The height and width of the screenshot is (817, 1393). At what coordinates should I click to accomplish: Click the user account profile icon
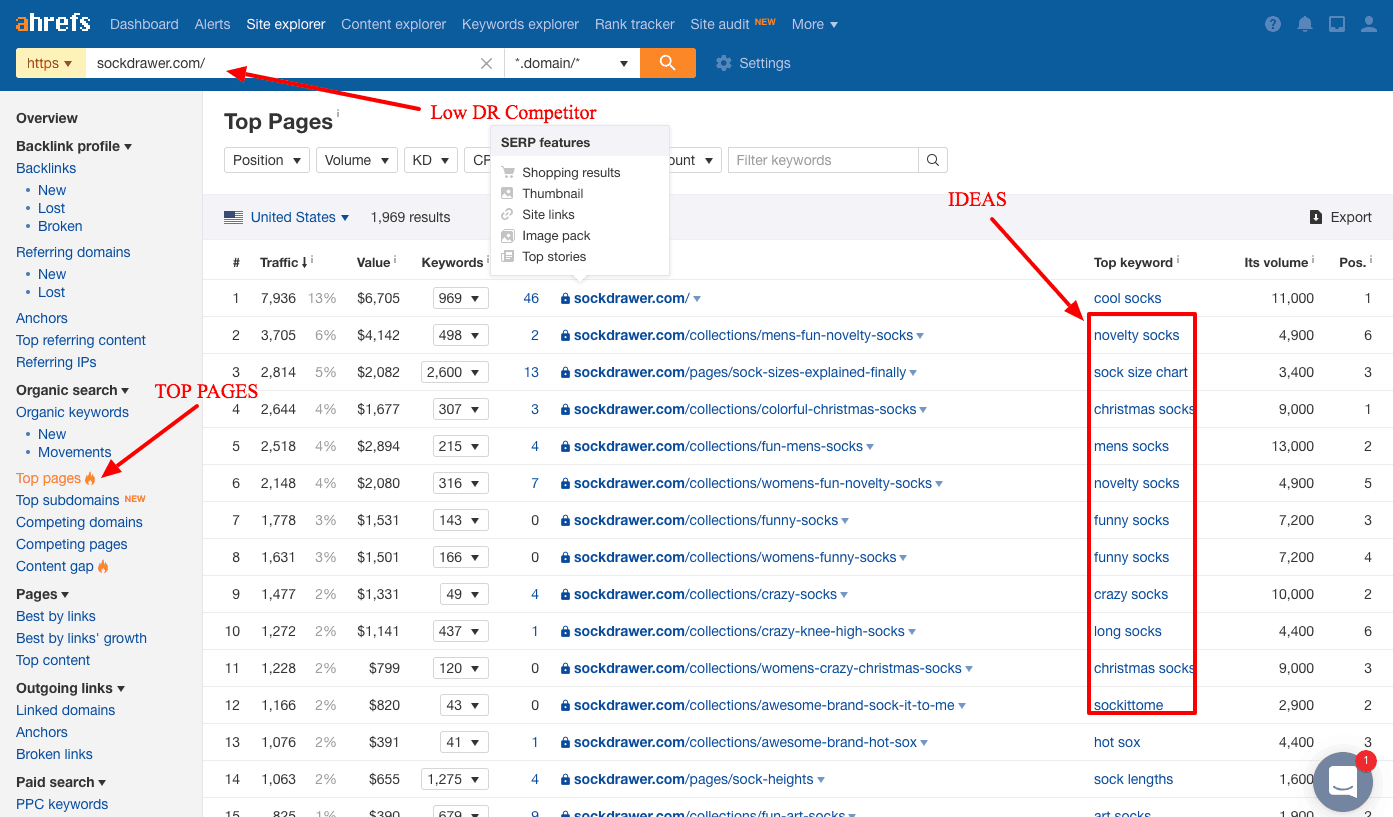(1369, 24)
